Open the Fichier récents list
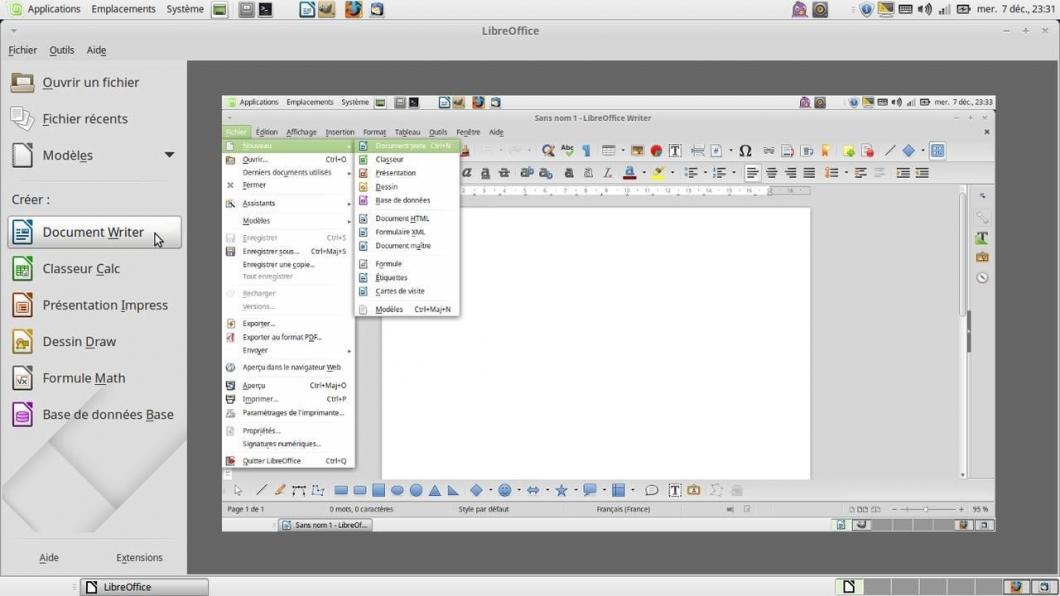 [85, 119]
